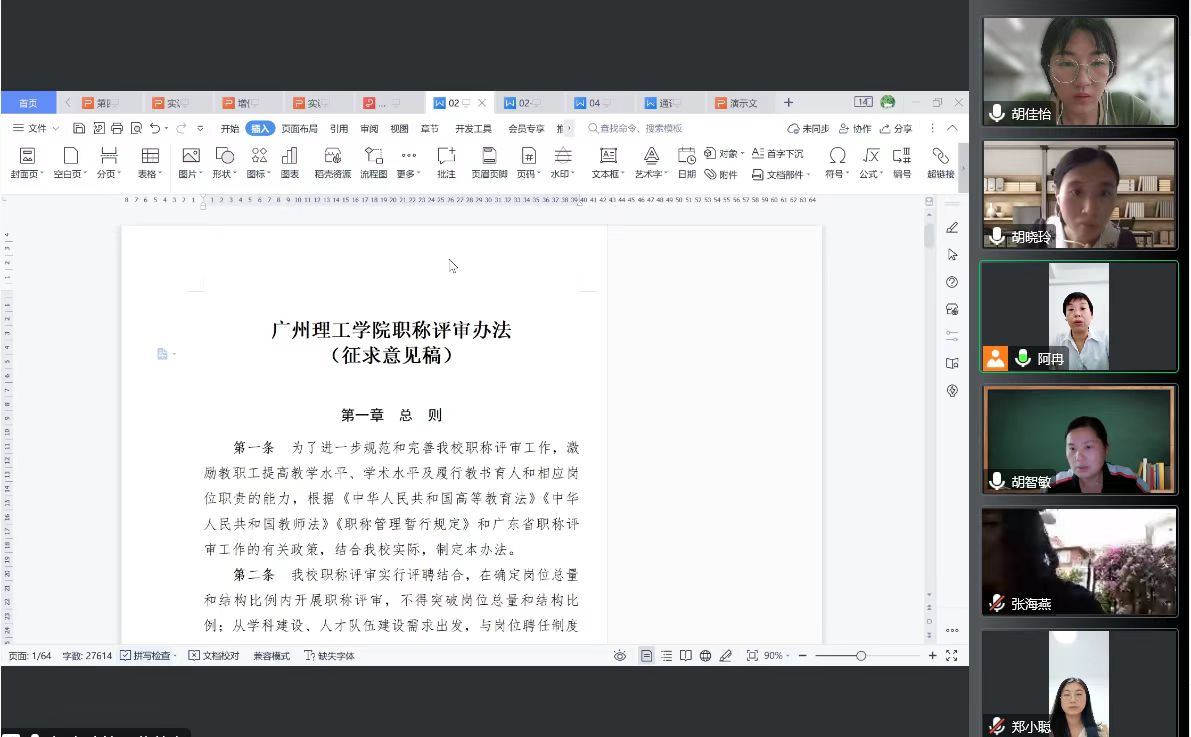The width and height of the screenshot is (1191, 737).
Task: Insert a 超链接 hyperlink
Action: [x=940, y=156]
